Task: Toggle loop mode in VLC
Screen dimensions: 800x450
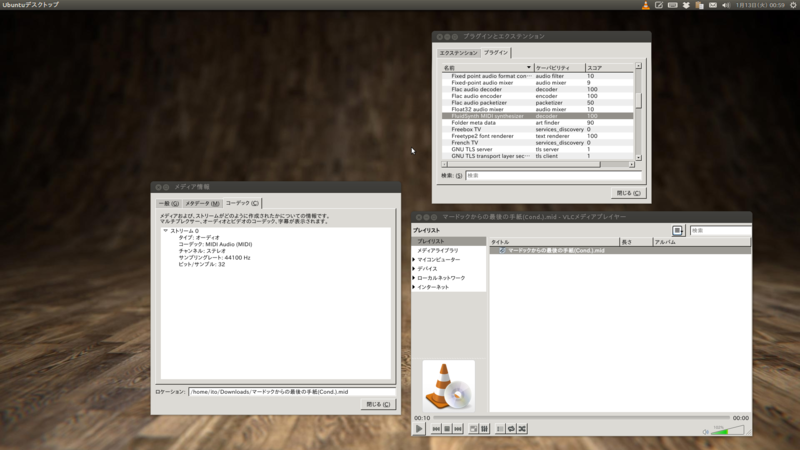Action: (511, 429)
